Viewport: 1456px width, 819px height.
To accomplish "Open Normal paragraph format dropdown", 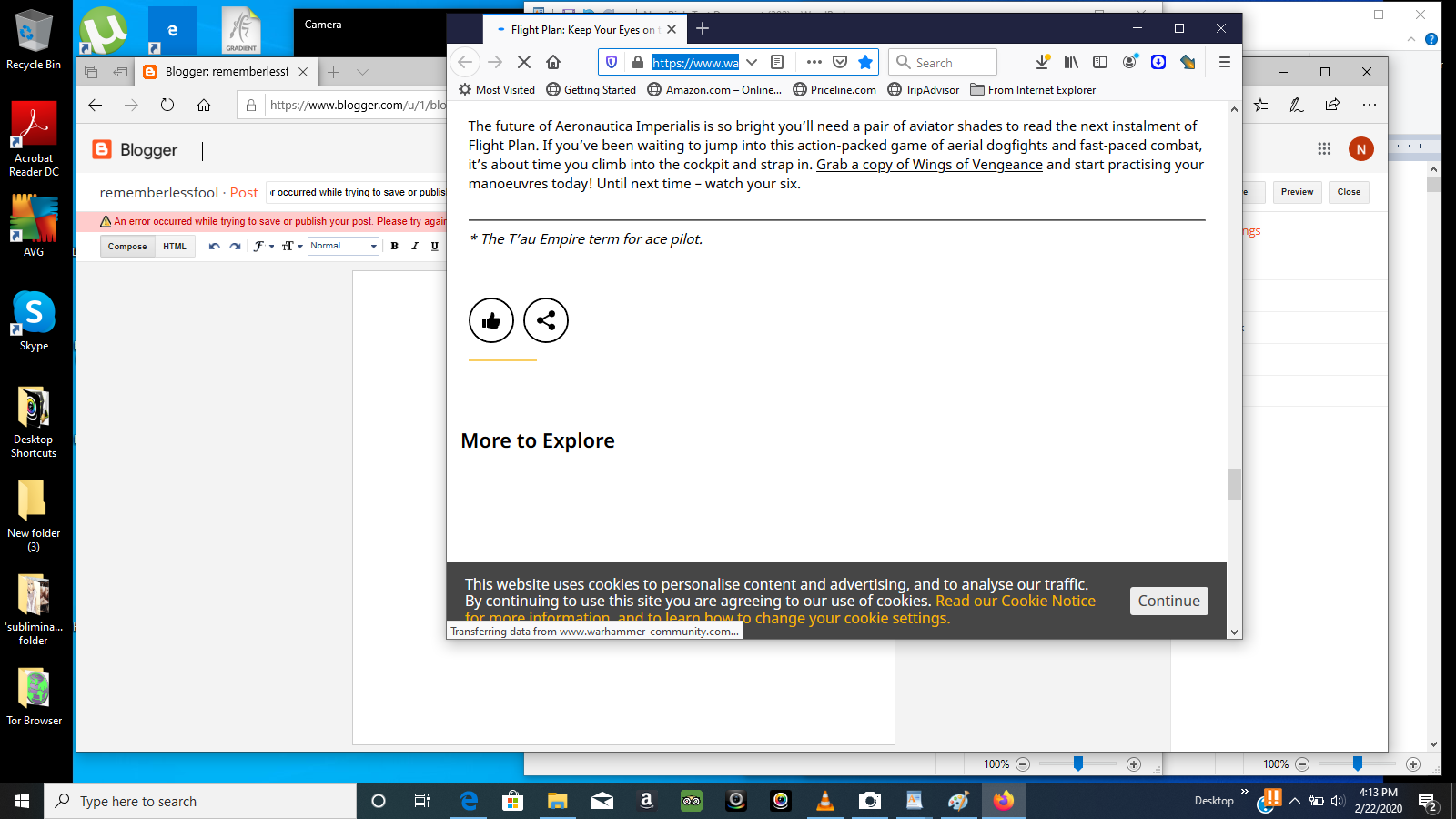I will click(x=343, y=246).
